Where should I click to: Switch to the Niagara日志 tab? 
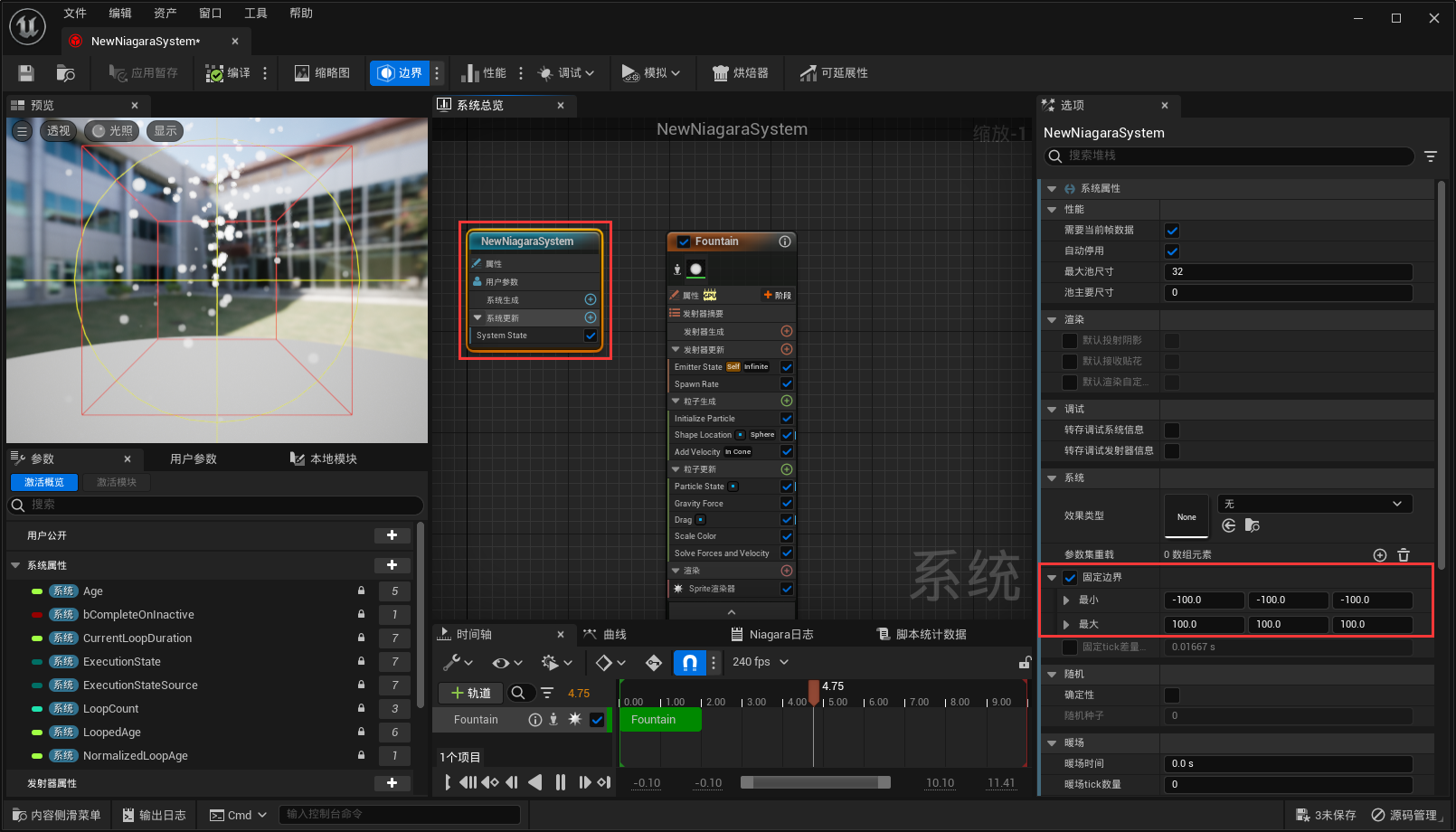coord(772,634)
